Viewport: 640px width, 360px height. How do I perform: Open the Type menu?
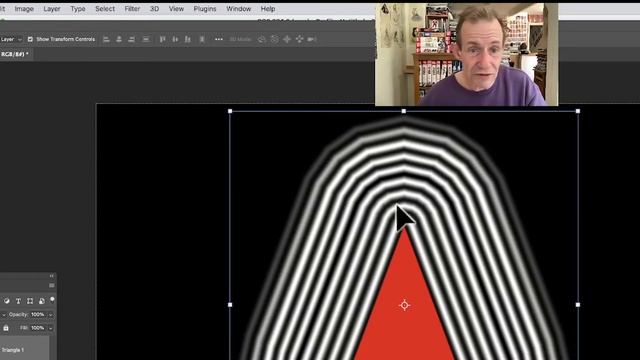[x=78, y=9]
